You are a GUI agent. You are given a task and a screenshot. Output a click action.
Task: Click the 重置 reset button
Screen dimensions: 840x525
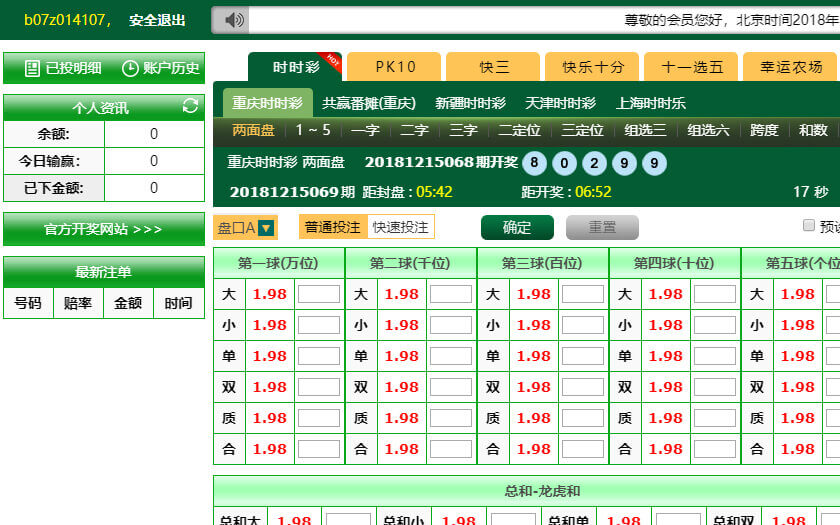(x=601, y=227)
